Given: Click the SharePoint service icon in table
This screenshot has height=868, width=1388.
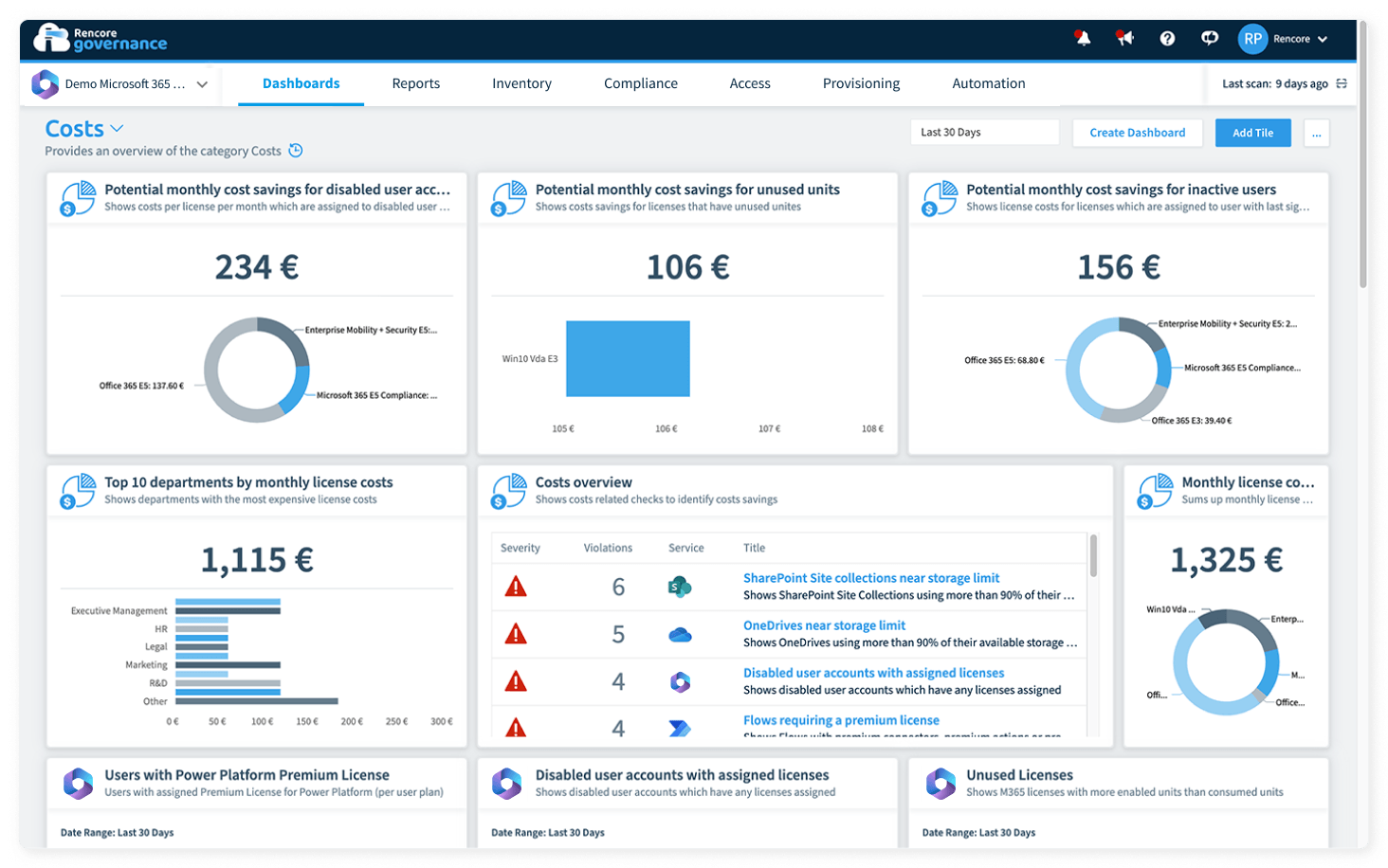Looking at the screenshot, I should pyautogui.click(x=680, y=587).
